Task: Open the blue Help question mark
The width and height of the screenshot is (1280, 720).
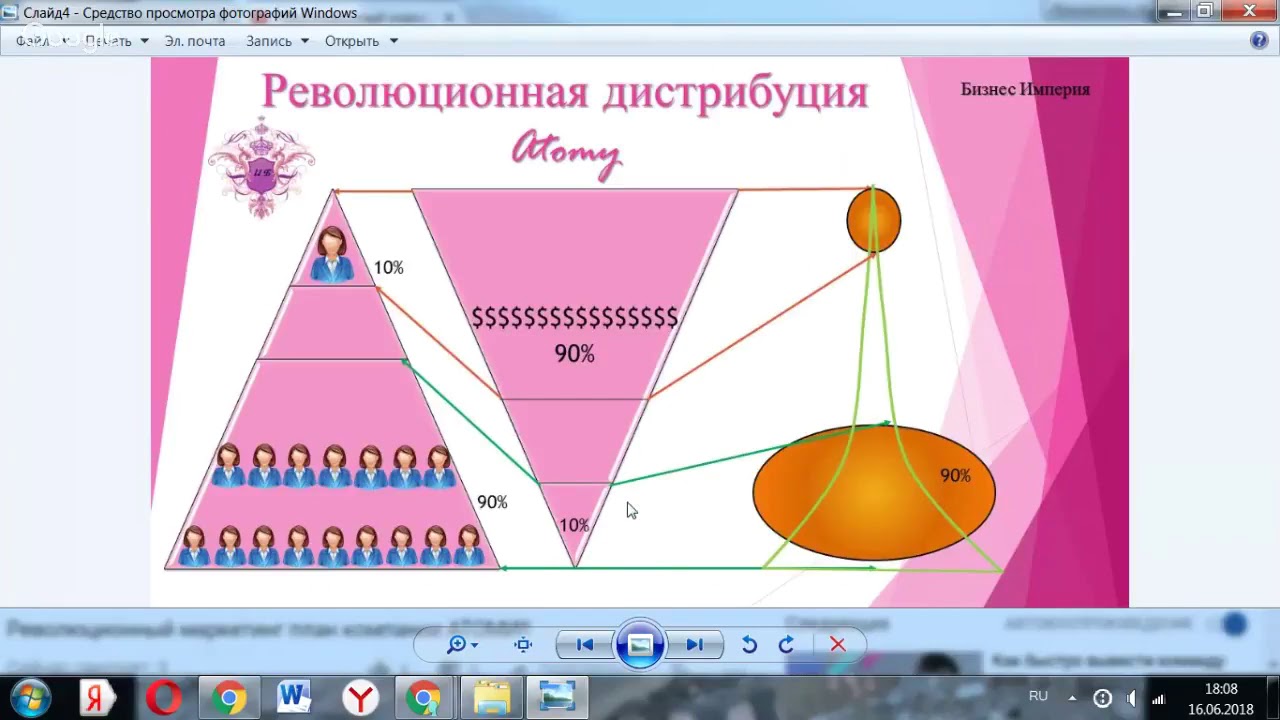Action: tap(1259, 41)
